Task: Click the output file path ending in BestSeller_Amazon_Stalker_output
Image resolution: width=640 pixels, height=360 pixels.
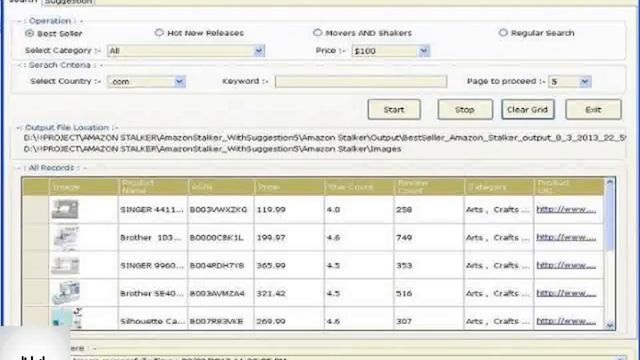Action: [324, 138]
